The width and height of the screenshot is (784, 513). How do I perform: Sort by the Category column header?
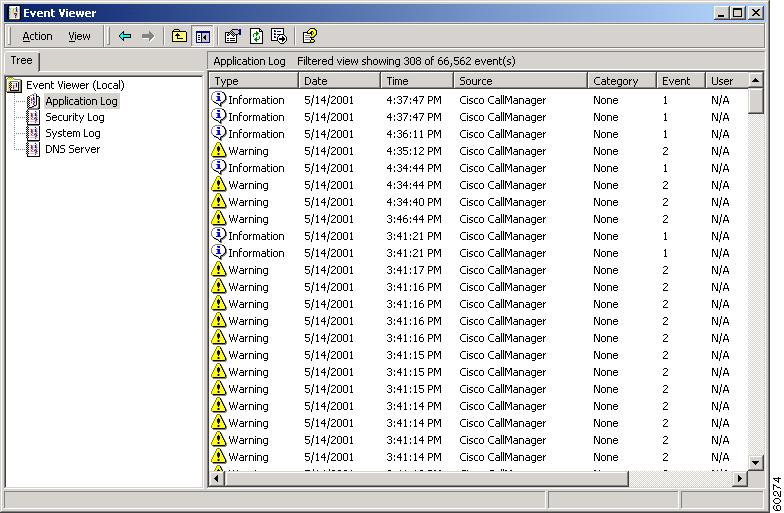click(622, 80)
